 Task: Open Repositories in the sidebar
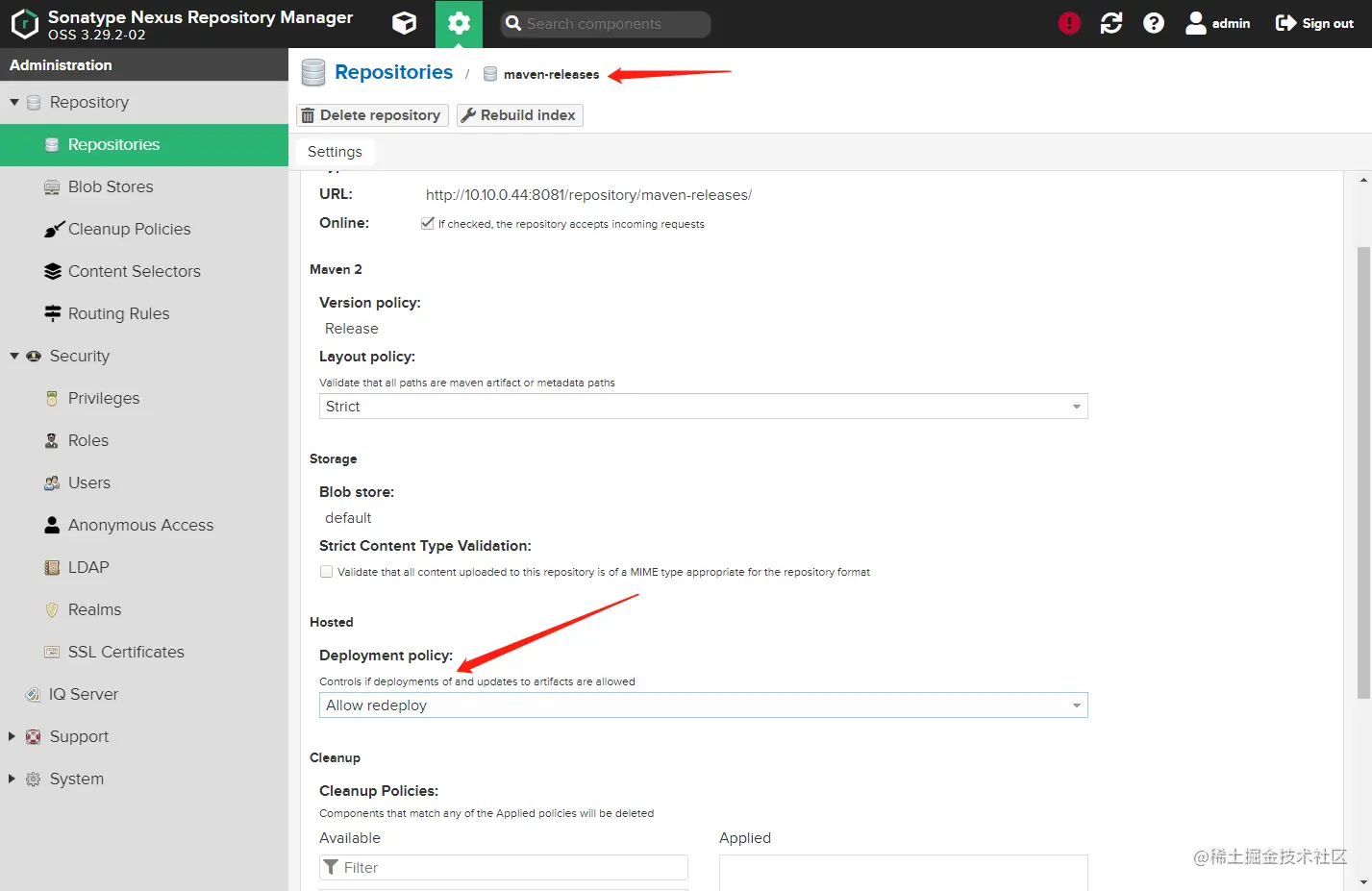pos(144,144)
